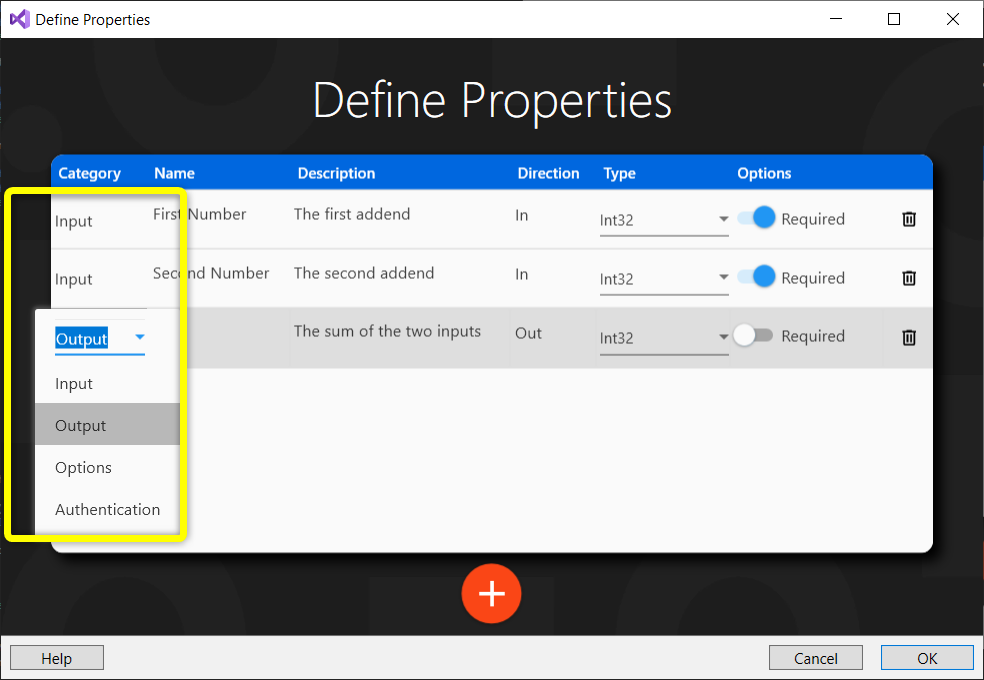
Task: Select Output from the category list
Action: 80,425
